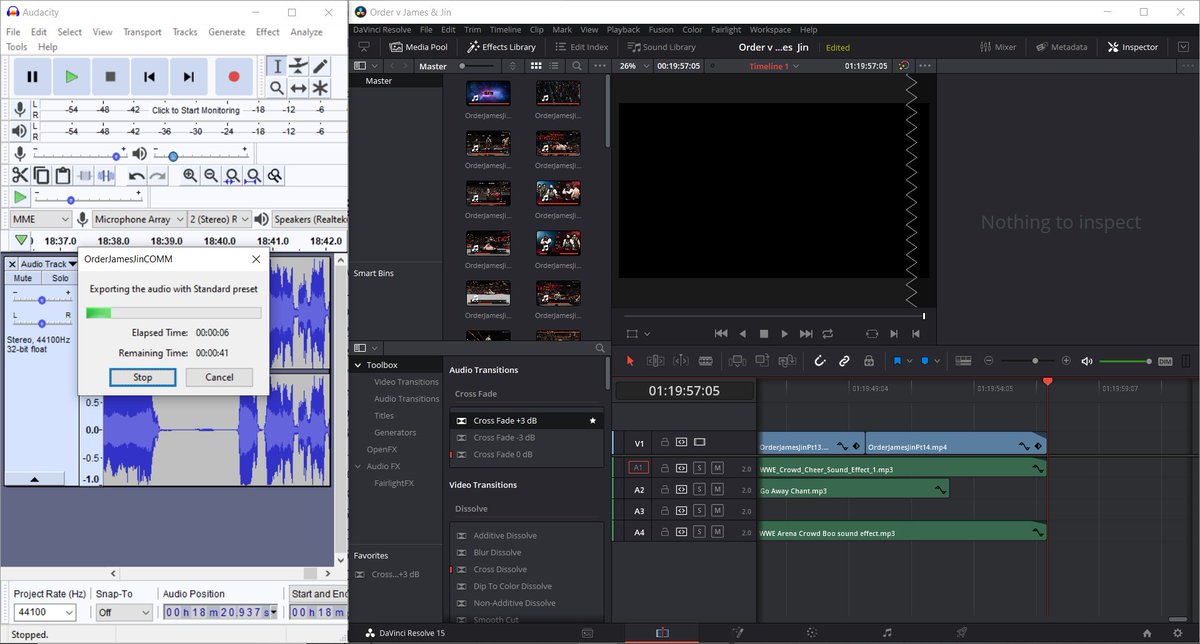Open the Fairlight menu in DaVinci Resolve
The image size is (1200, 644).
pyautogui.click(x=726, y=30)
